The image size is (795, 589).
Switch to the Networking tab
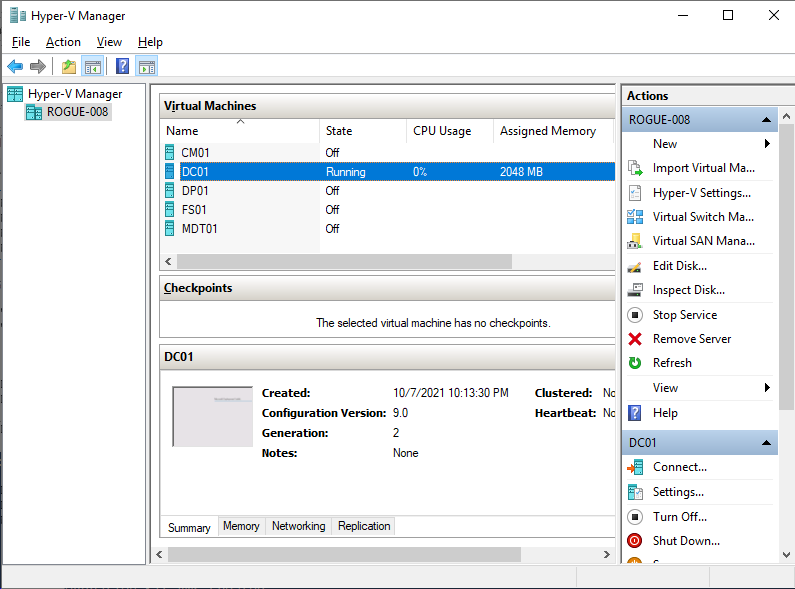click(x=299, y=526)
